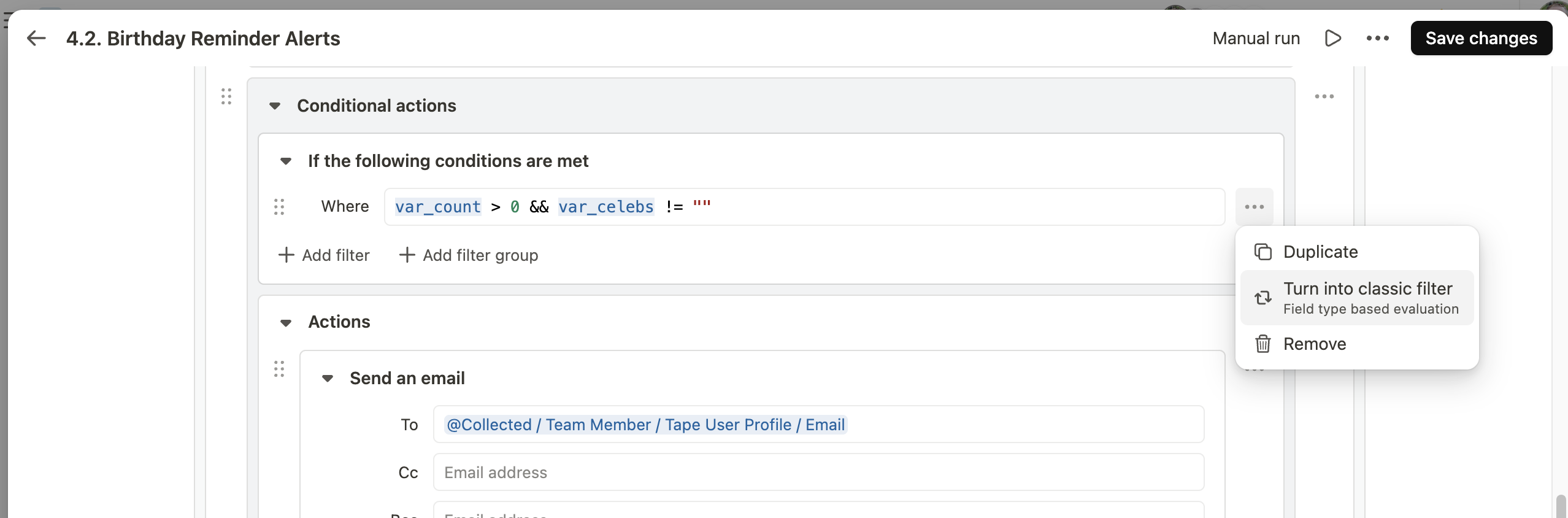Click the Manual run play icon
The width and height of the screenshot is (1568, 518).
pyautogui.click(x=1332, y=38)
